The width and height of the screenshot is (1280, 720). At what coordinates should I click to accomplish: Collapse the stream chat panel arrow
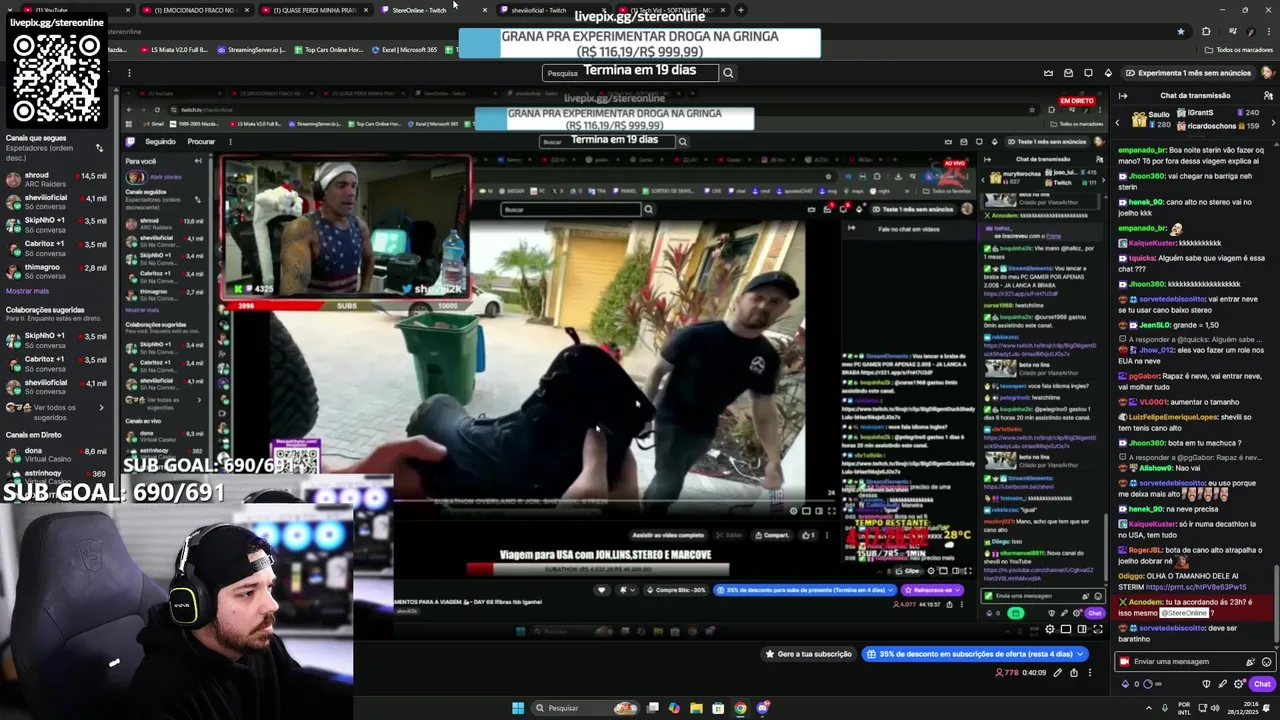point(1123,96)
